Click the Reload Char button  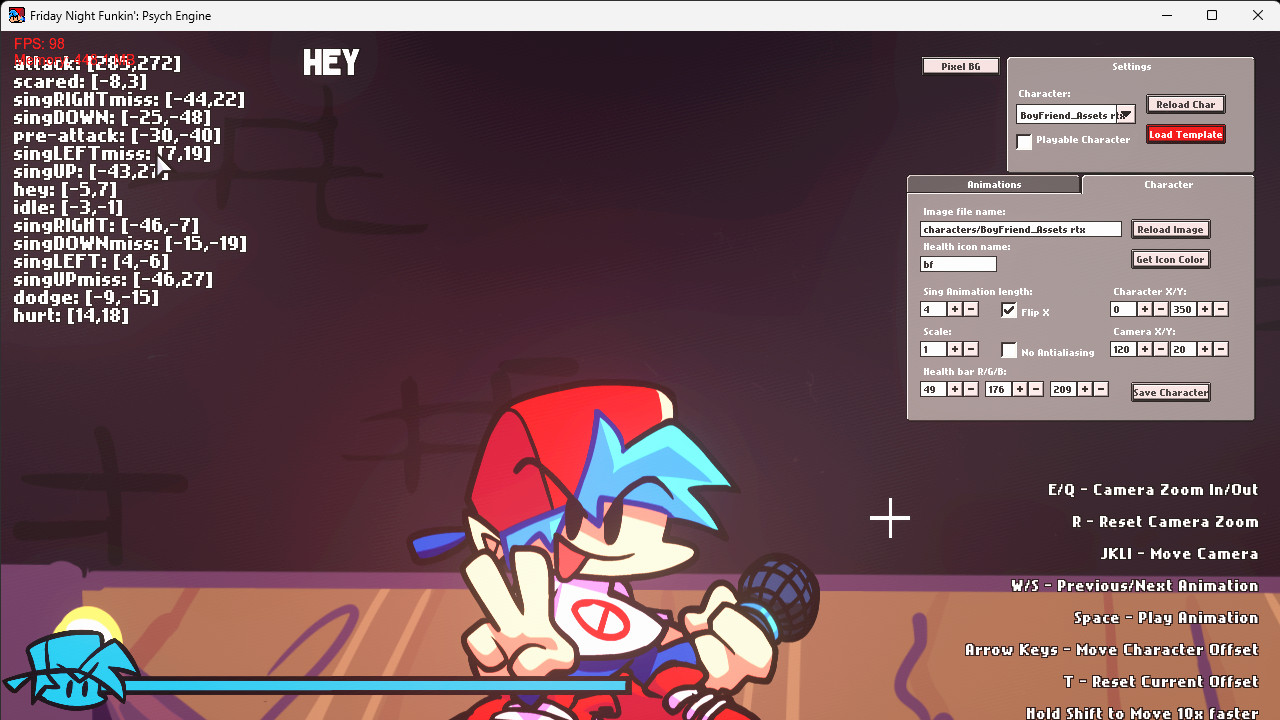click(1185, 104)
